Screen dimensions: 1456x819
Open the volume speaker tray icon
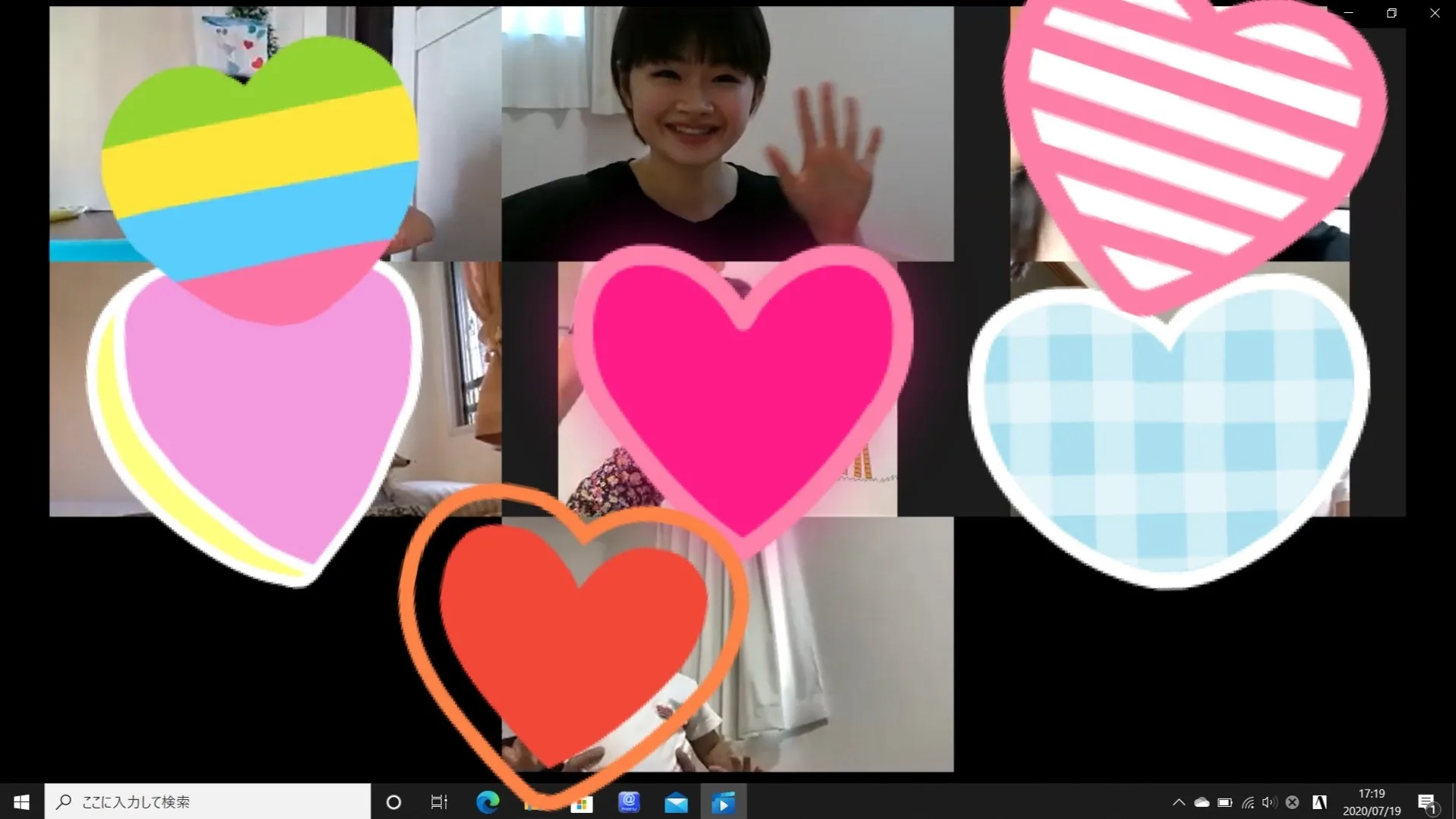click(1269, 802)
